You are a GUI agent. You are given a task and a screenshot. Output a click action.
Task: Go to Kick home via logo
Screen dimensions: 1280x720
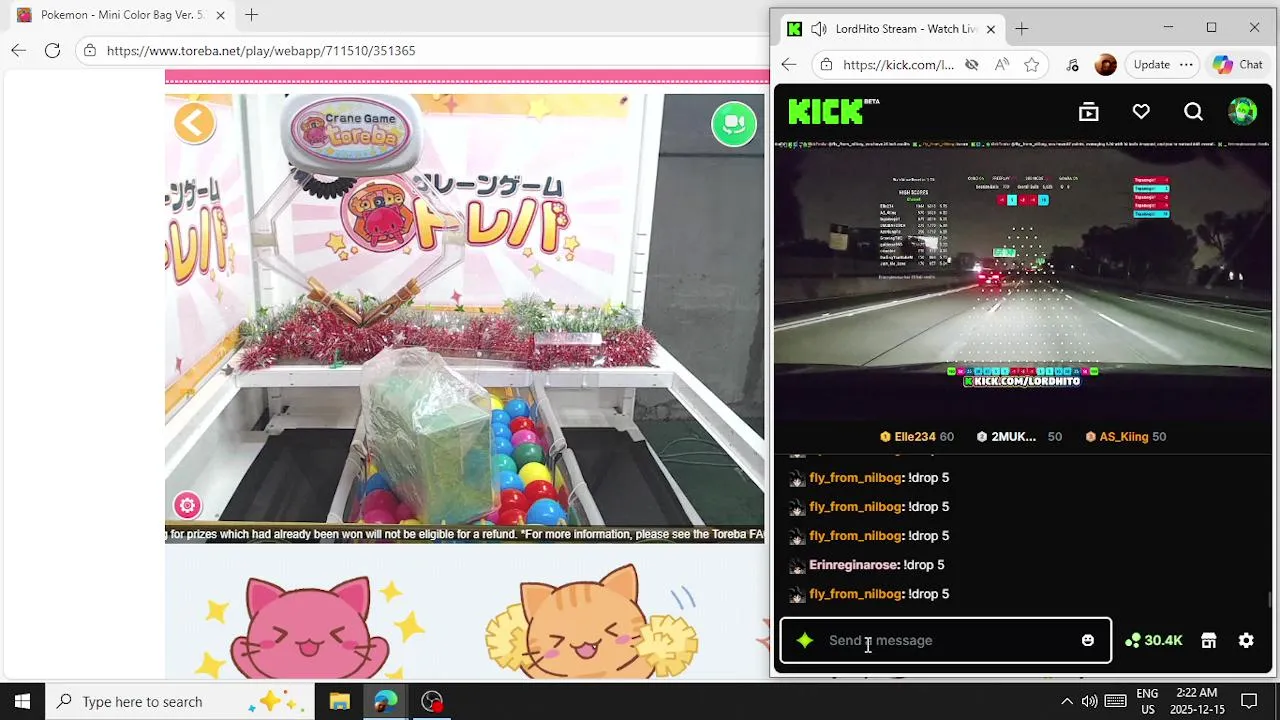point(833,111)
